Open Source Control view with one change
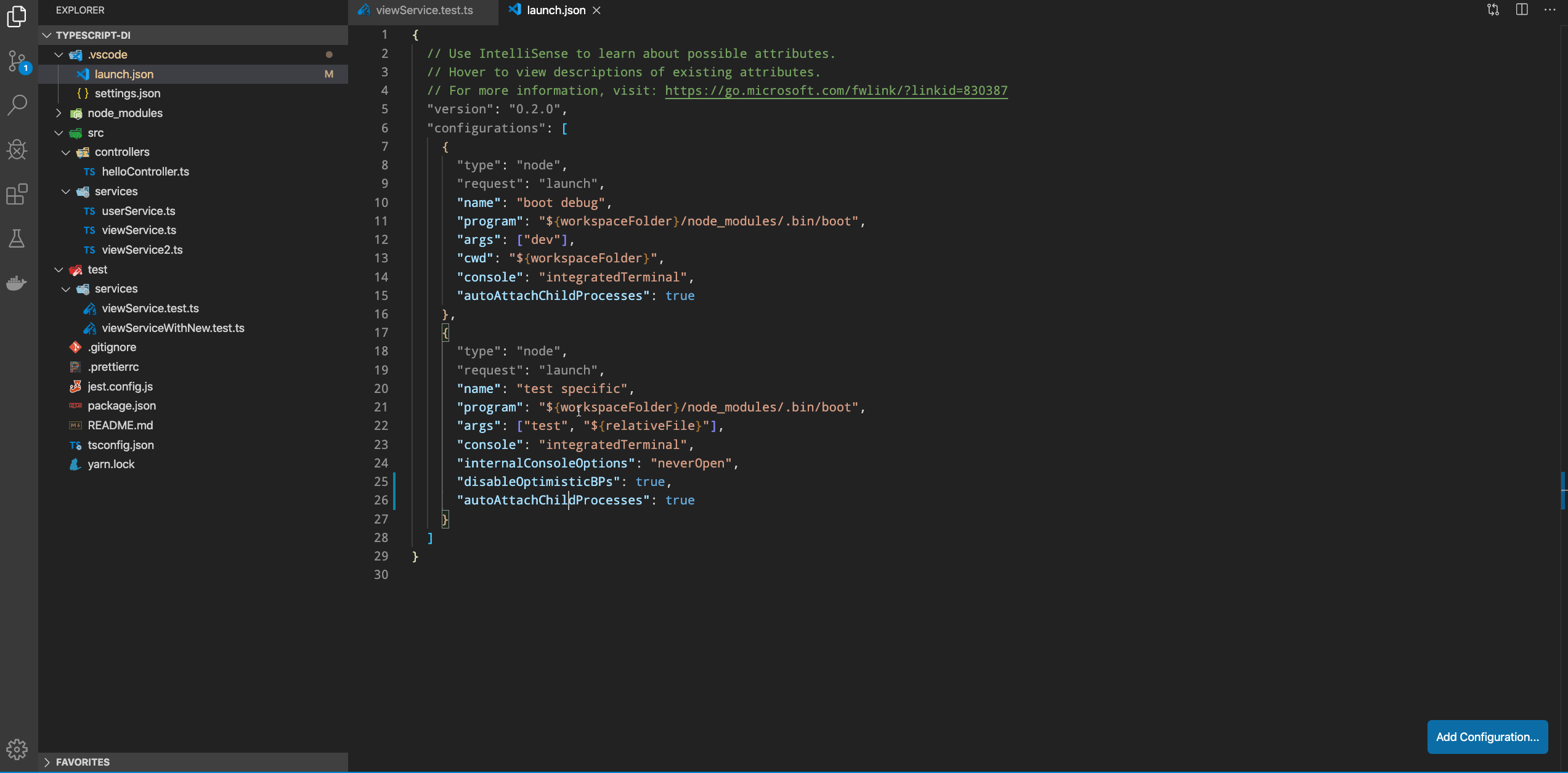The image size is (1568, 773). tap(17, 62)
